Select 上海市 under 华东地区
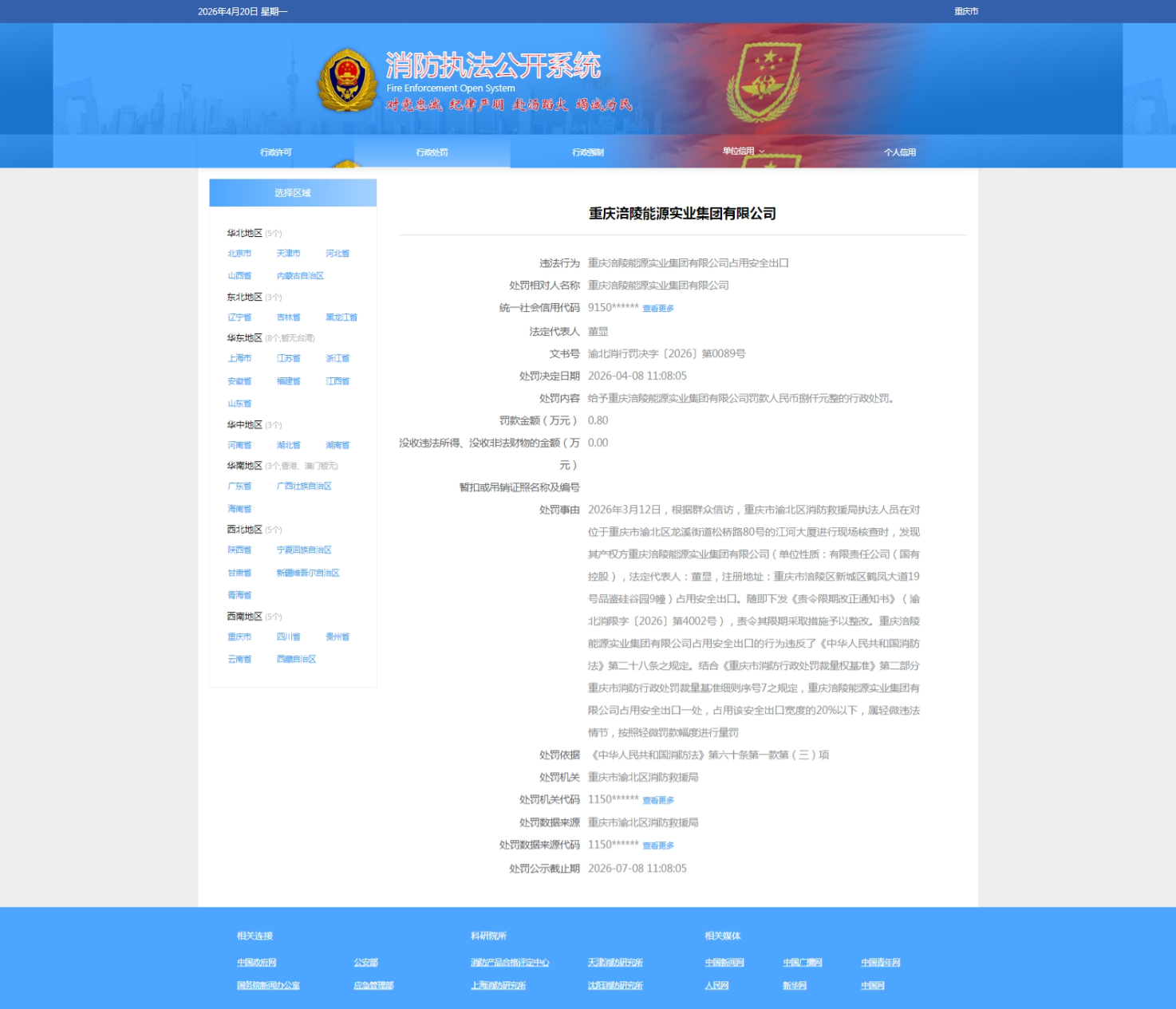This screenshot has width=1176, height=1009. pyautogui.click(x=239, y=358)
